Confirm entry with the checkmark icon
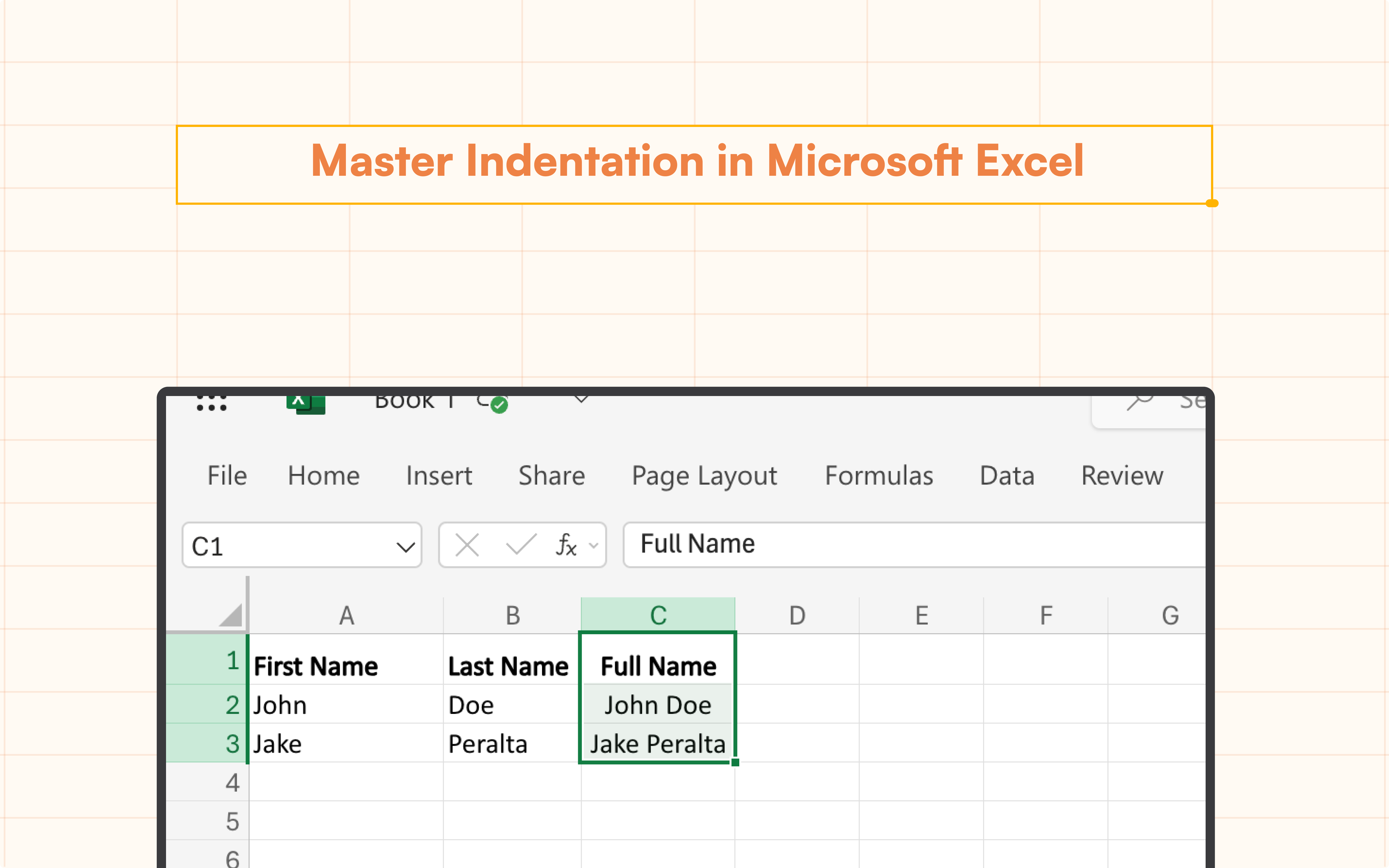This screenshot has height=868, width=1389. 521,544
